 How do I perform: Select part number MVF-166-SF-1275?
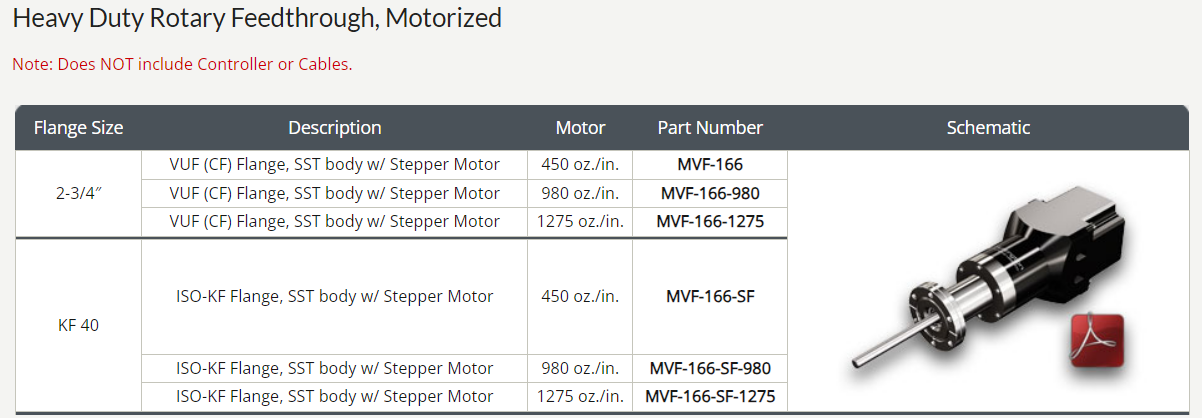click(710, 396)
